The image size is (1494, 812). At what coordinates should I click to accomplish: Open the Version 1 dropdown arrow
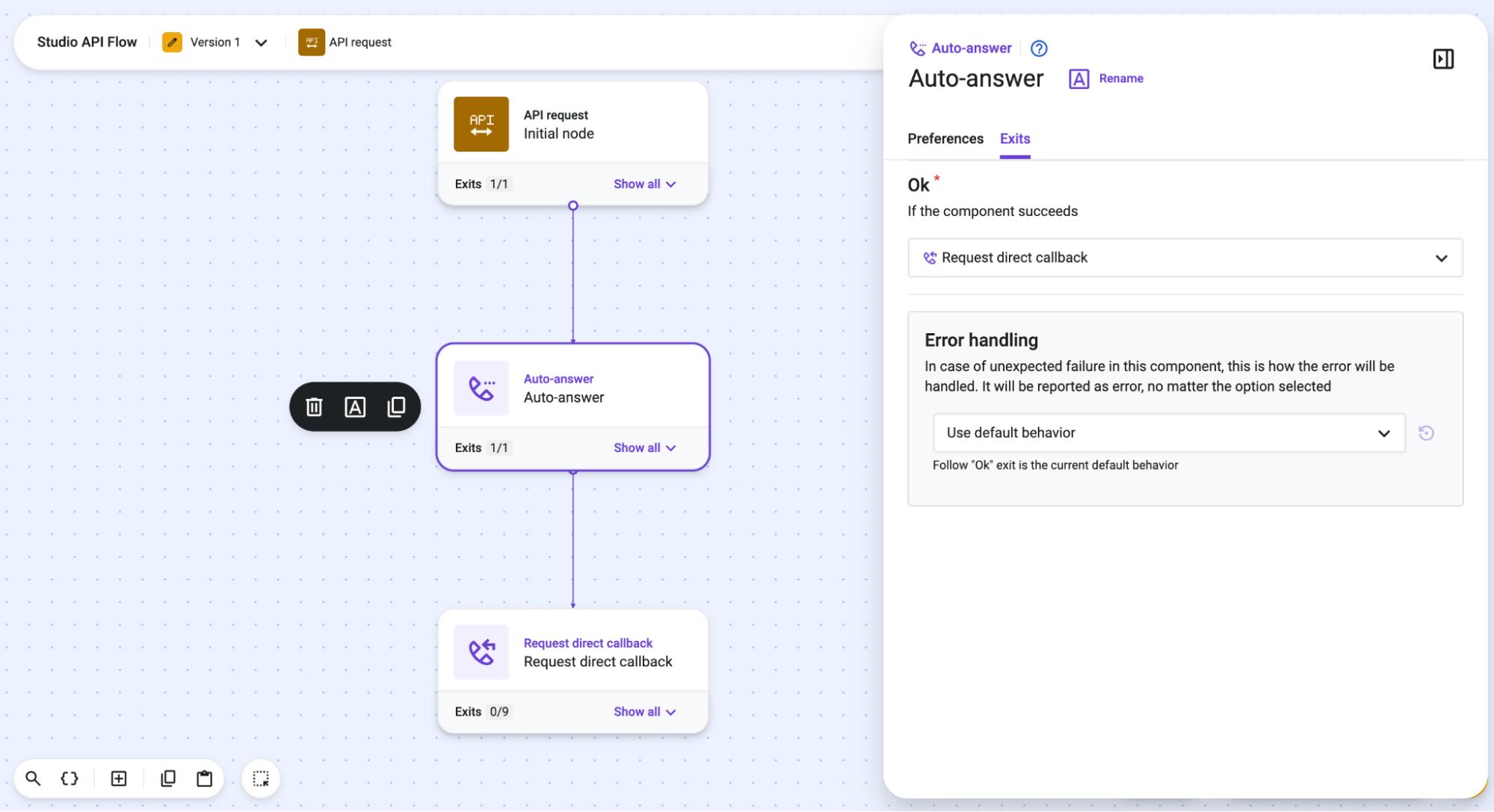point(261,43)
